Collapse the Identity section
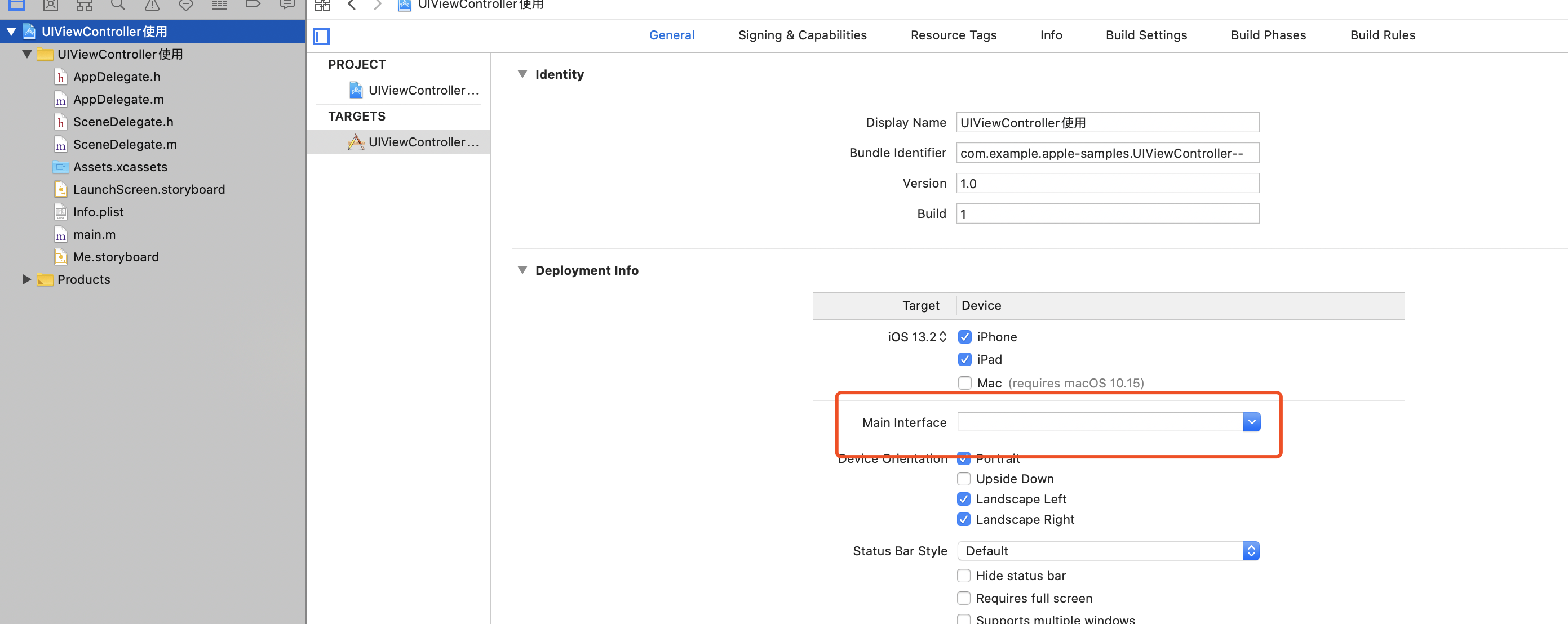The width and height of the screenshot is (1568, 624). click(x=522, y=74)
